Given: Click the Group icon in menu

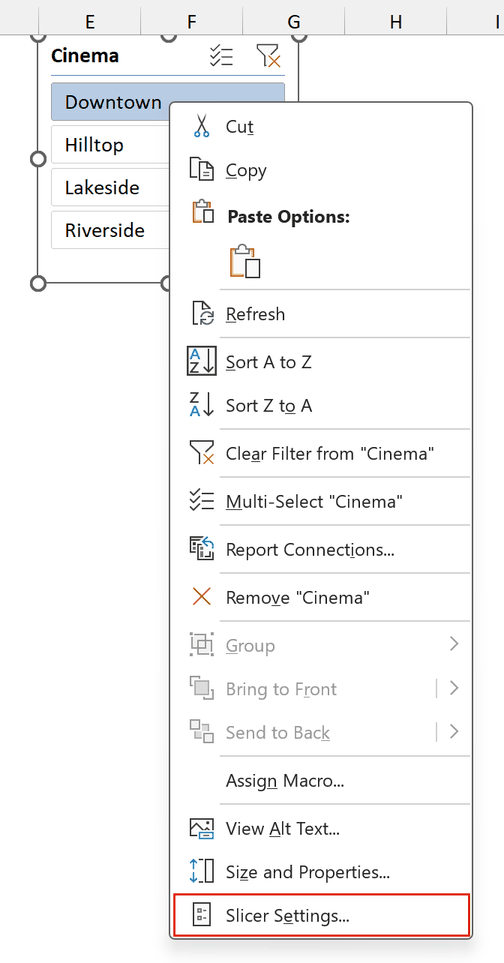Looking at the screenshot, I should point(201,645).
